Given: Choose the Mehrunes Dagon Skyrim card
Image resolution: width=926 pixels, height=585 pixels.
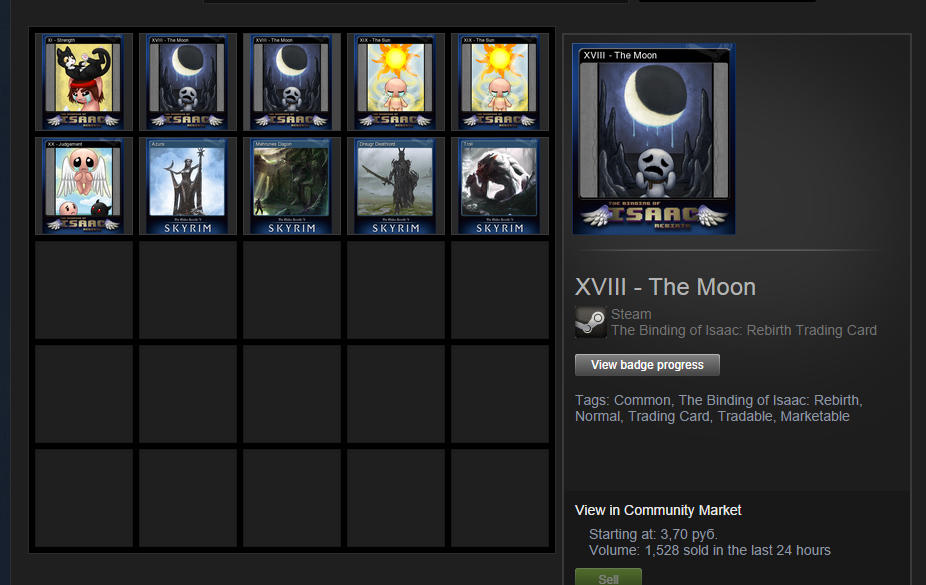Looking at the screenshot, I should [x=292, y=186].
